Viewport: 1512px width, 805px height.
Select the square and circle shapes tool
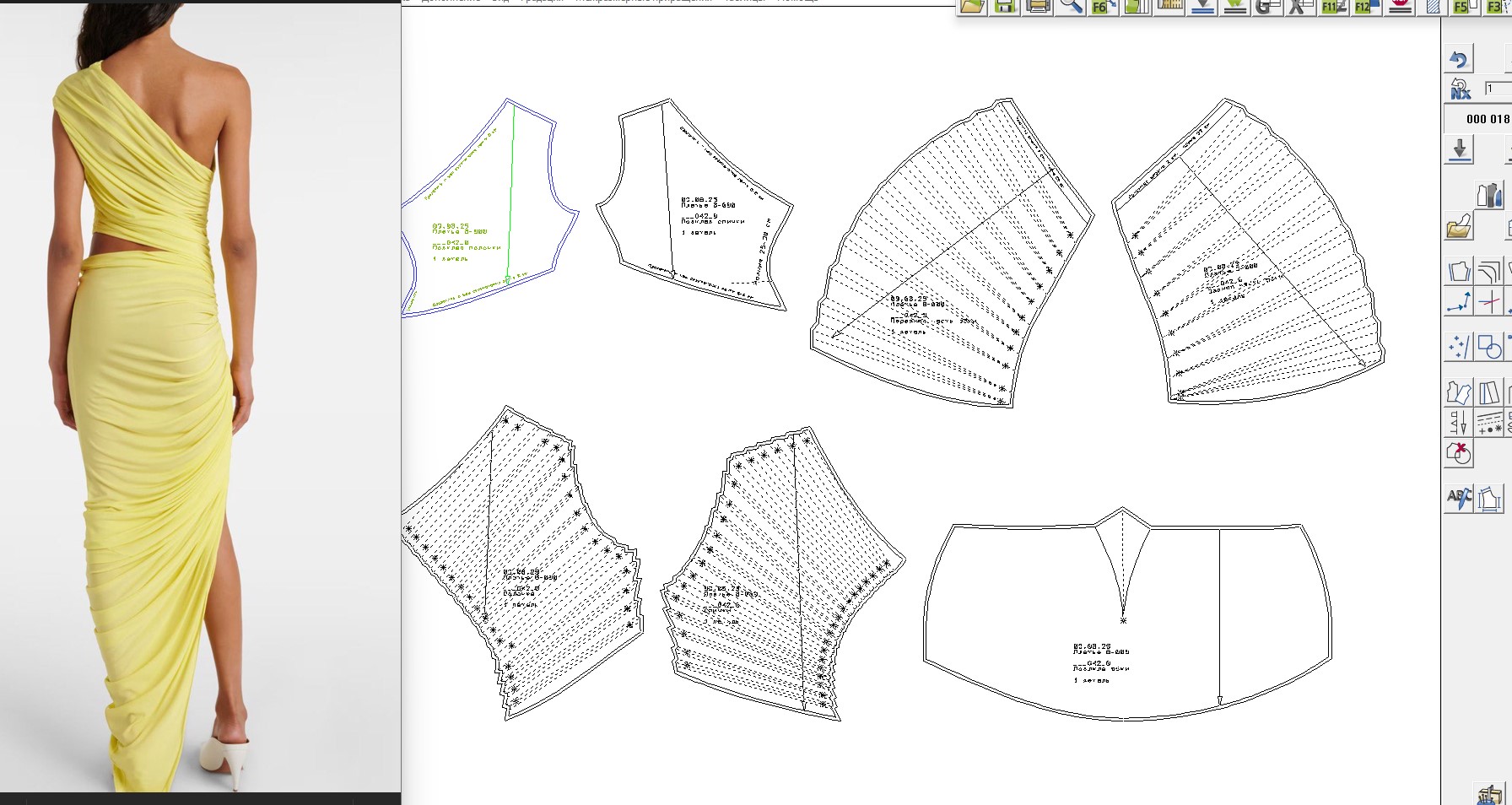(1489, 347)
